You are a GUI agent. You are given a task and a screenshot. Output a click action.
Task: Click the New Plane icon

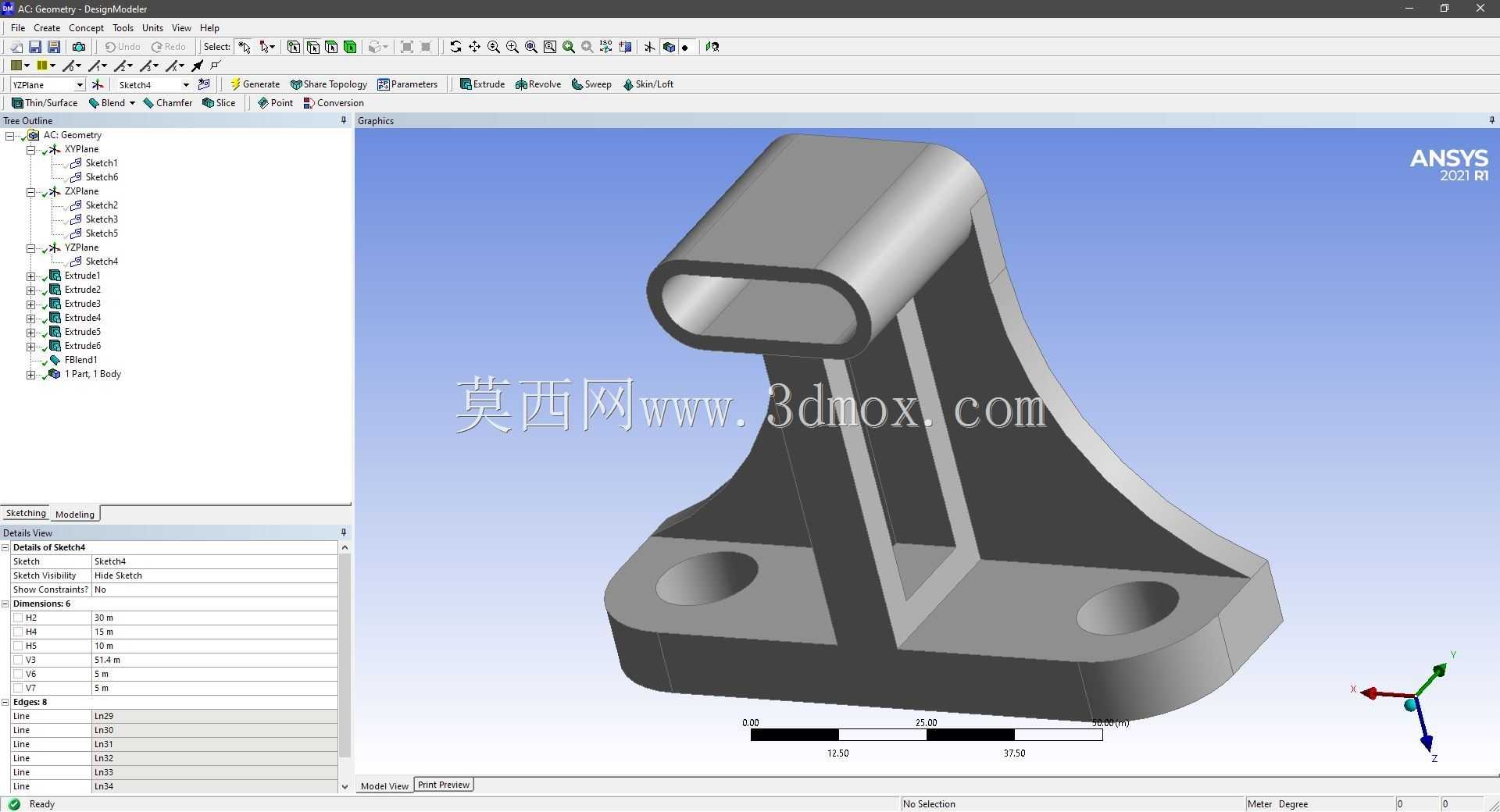click(98, 84)
